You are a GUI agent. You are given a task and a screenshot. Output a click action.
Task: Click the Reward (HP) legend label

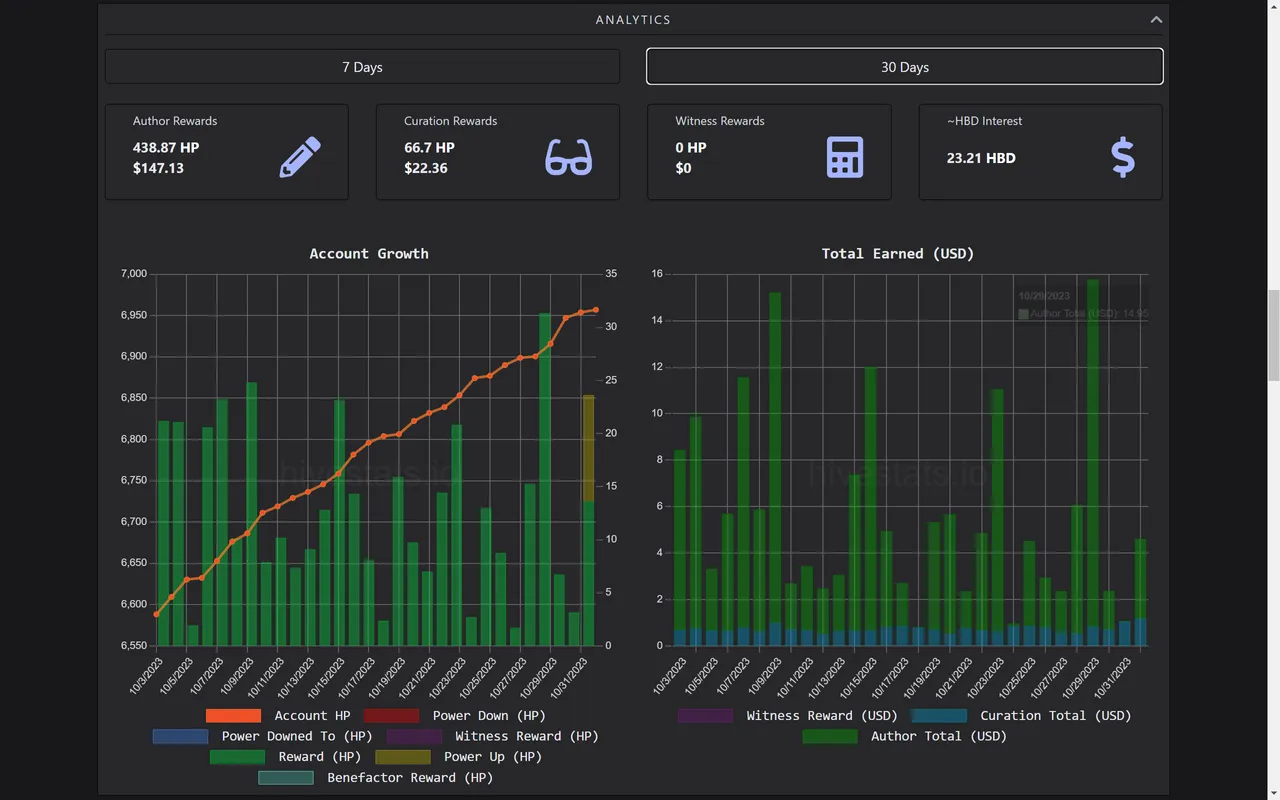point(320,757)
